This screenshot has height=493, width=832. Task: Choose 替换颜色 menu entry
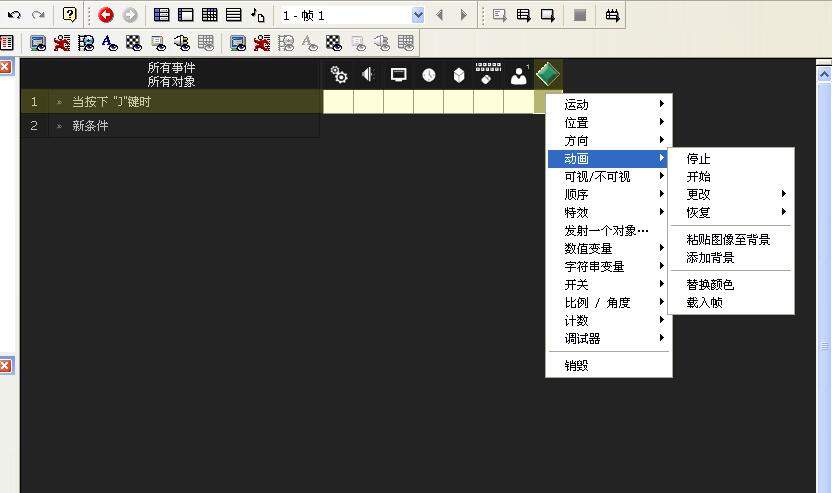point(731,284)
